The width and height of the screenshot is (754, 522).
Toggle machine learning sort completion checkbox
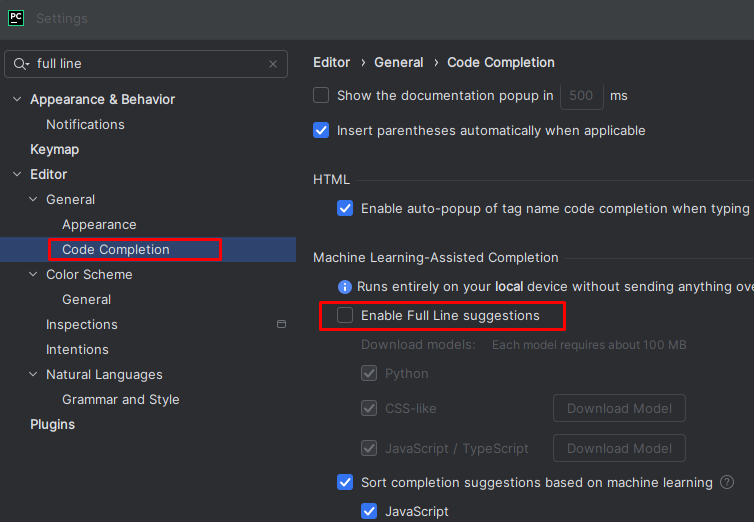(345, 482)
